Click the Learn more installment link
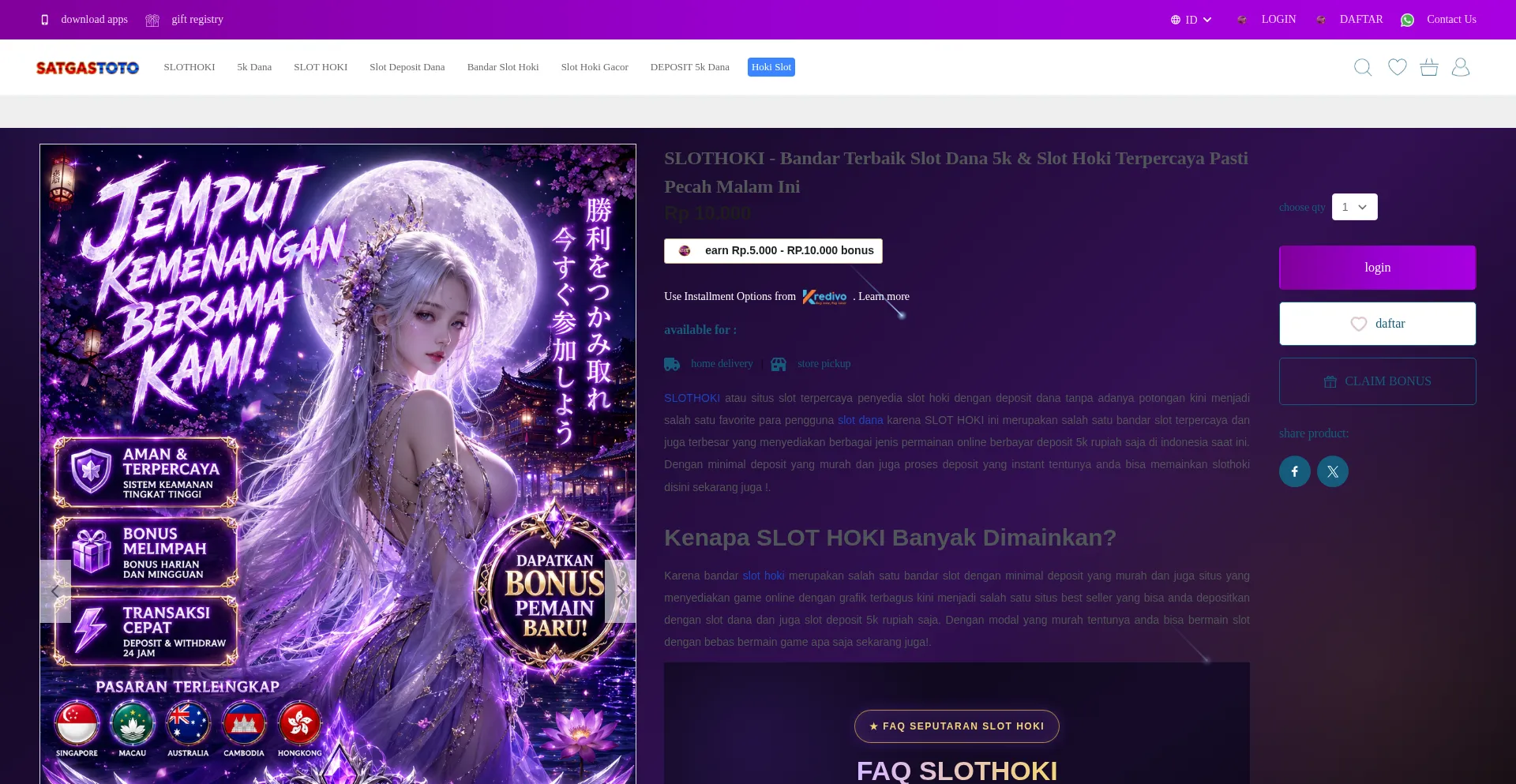The image size is (1516, 784). pos(884,297)
